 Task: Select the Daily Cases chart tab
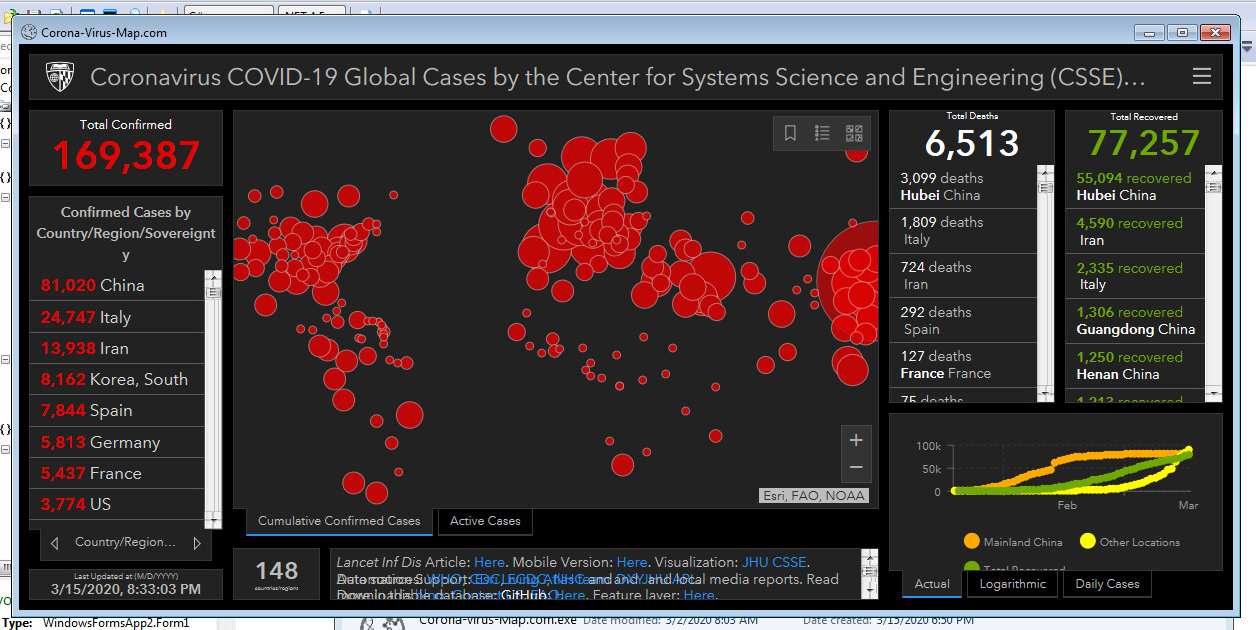tap(1107, 584)
